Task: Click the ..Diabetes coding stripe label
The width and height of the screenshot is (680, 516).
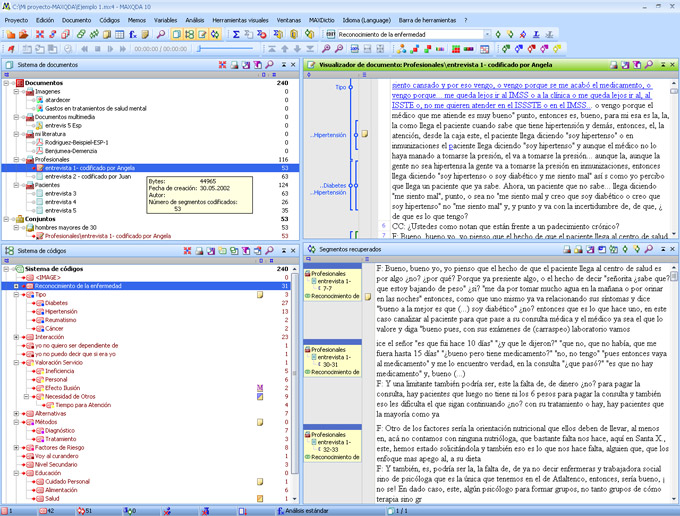Action: pos(333,185)
